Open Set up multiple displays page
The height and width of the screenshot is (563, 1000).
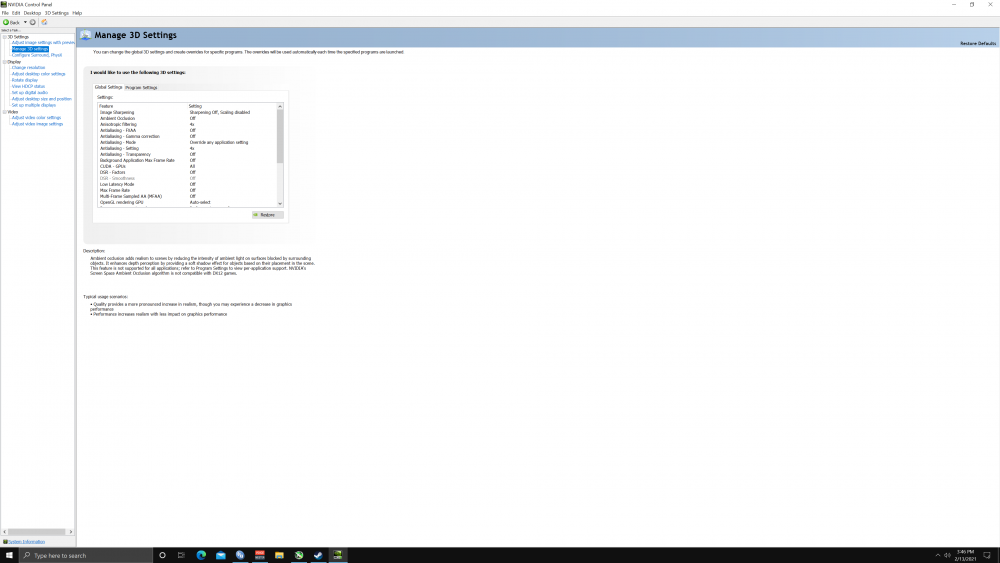[x=34, y=105]
